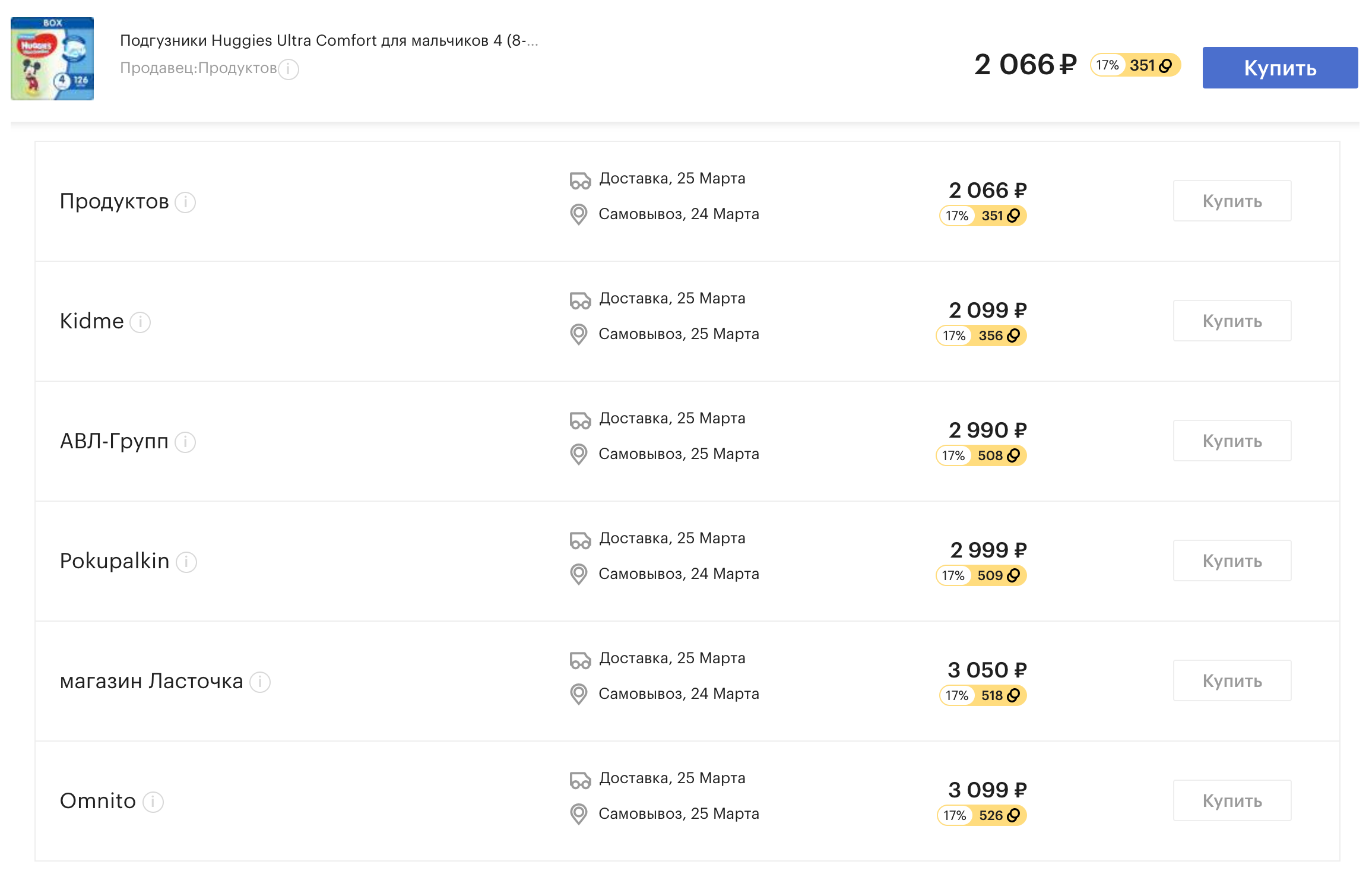This screenshot has width=1369, height=896.
Task: Click Купить in Omnito row
Action: tap(1232, 800)
